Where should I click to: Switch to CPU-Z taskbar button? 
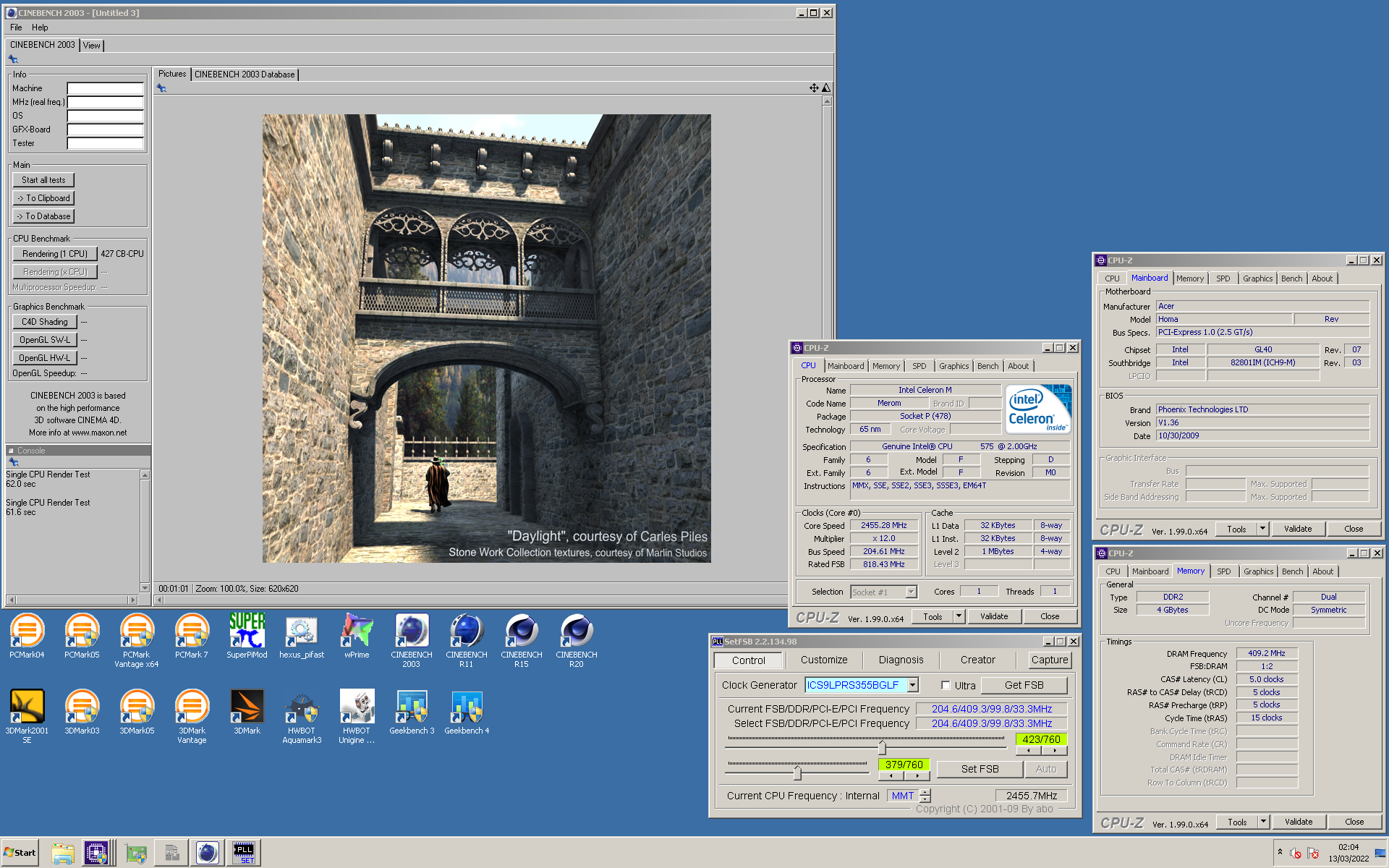(x=95, y=853)
